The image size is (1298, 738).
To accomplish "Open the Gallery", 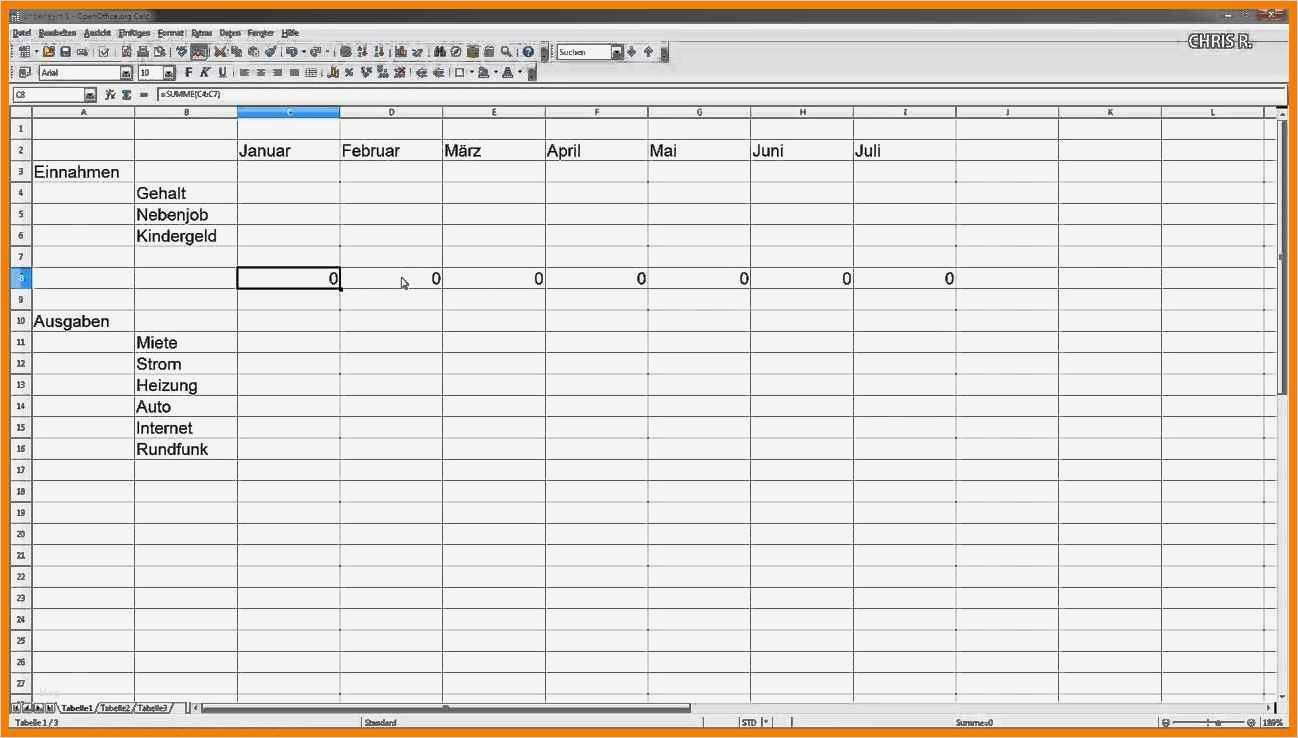I will coord(473,52).
